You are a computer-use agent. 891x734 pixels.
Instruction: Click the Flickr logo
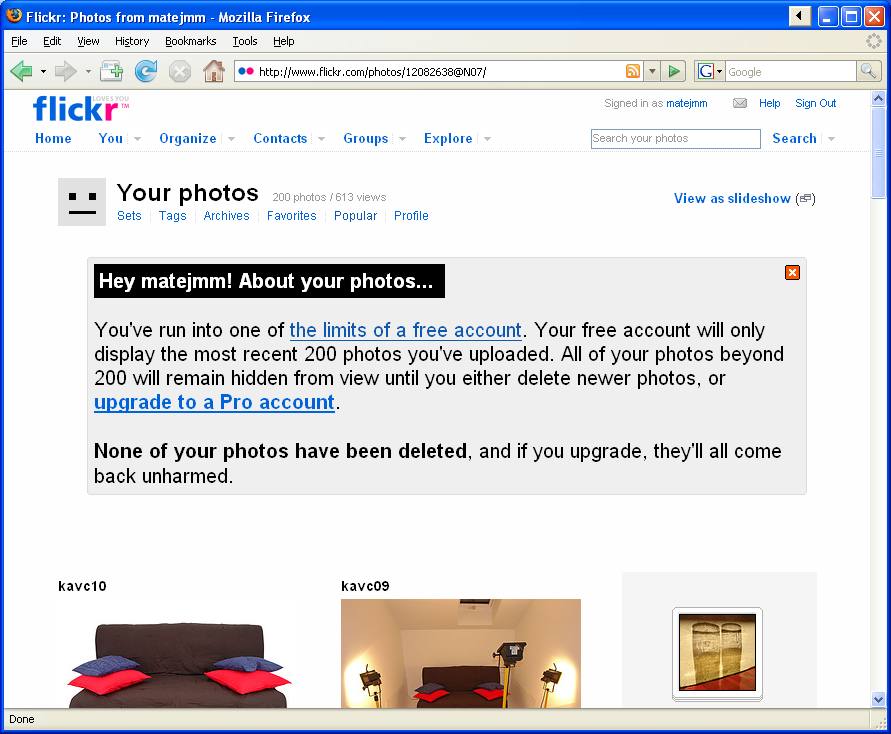pos(80,108)
